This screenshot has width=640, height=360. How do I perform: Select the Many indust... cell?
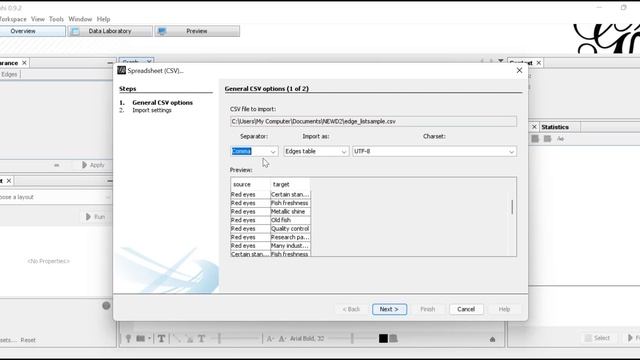point(290,246)
